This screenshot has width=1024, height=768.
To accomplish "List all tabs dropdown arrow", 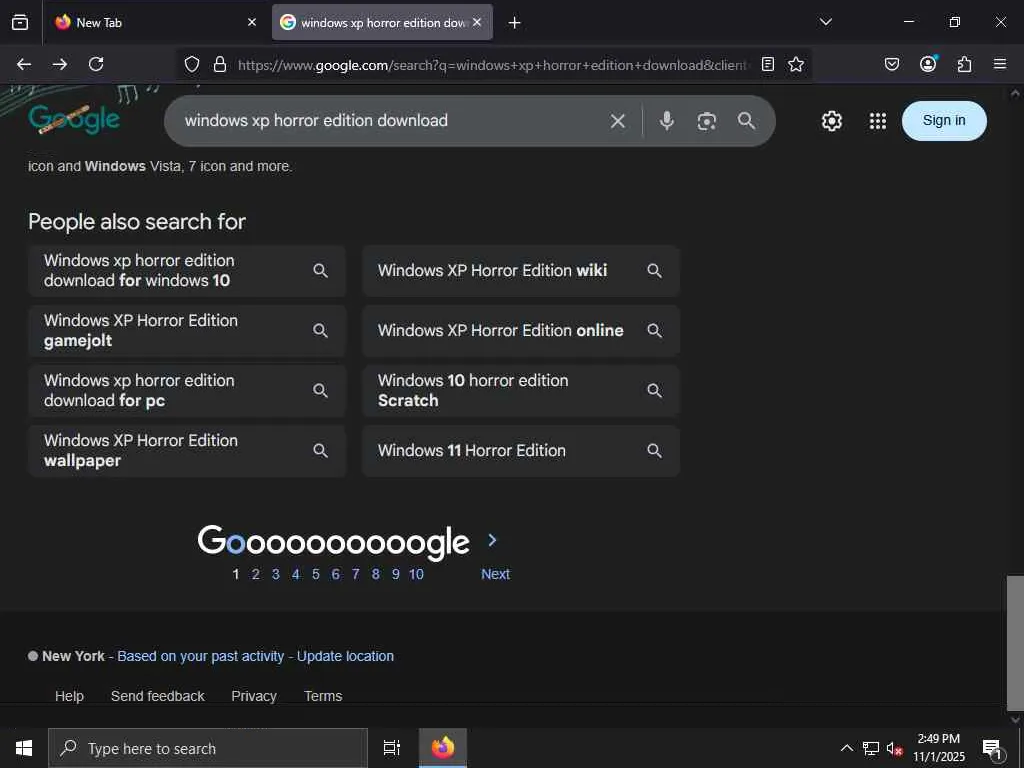I will 825,22.
